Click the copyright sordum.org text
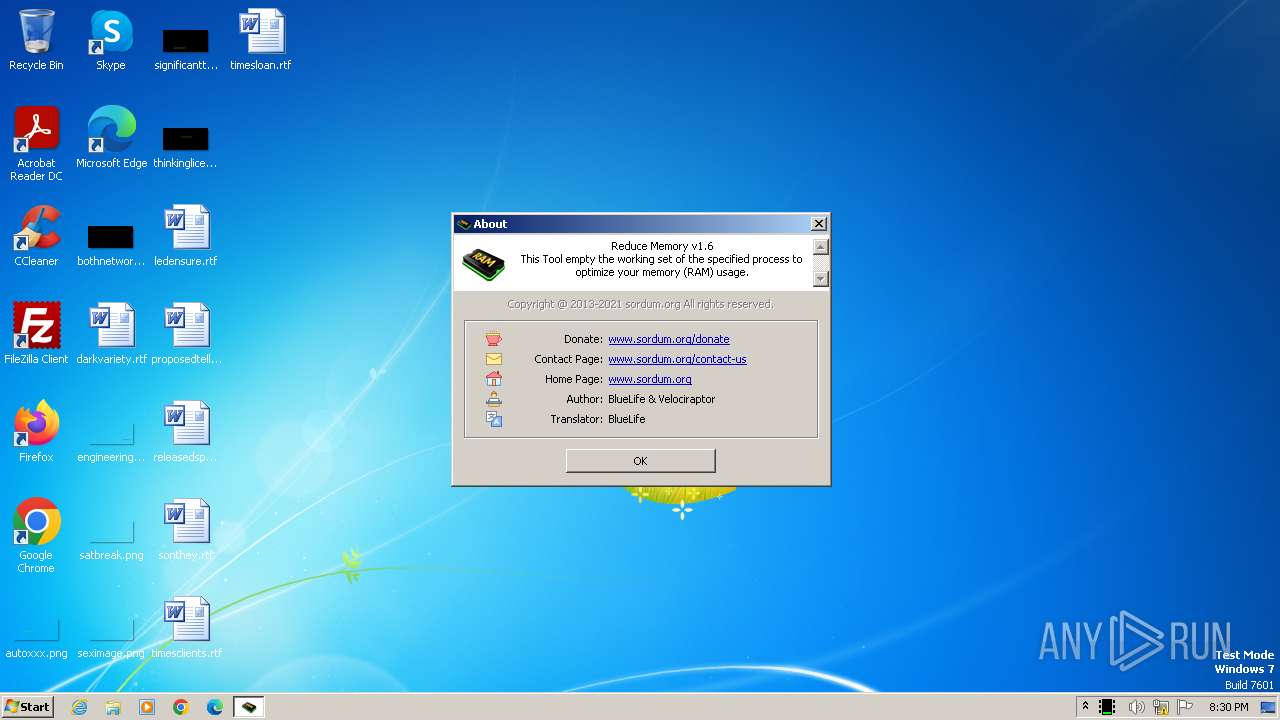1280x720 pixels. (x=640, y=304)
